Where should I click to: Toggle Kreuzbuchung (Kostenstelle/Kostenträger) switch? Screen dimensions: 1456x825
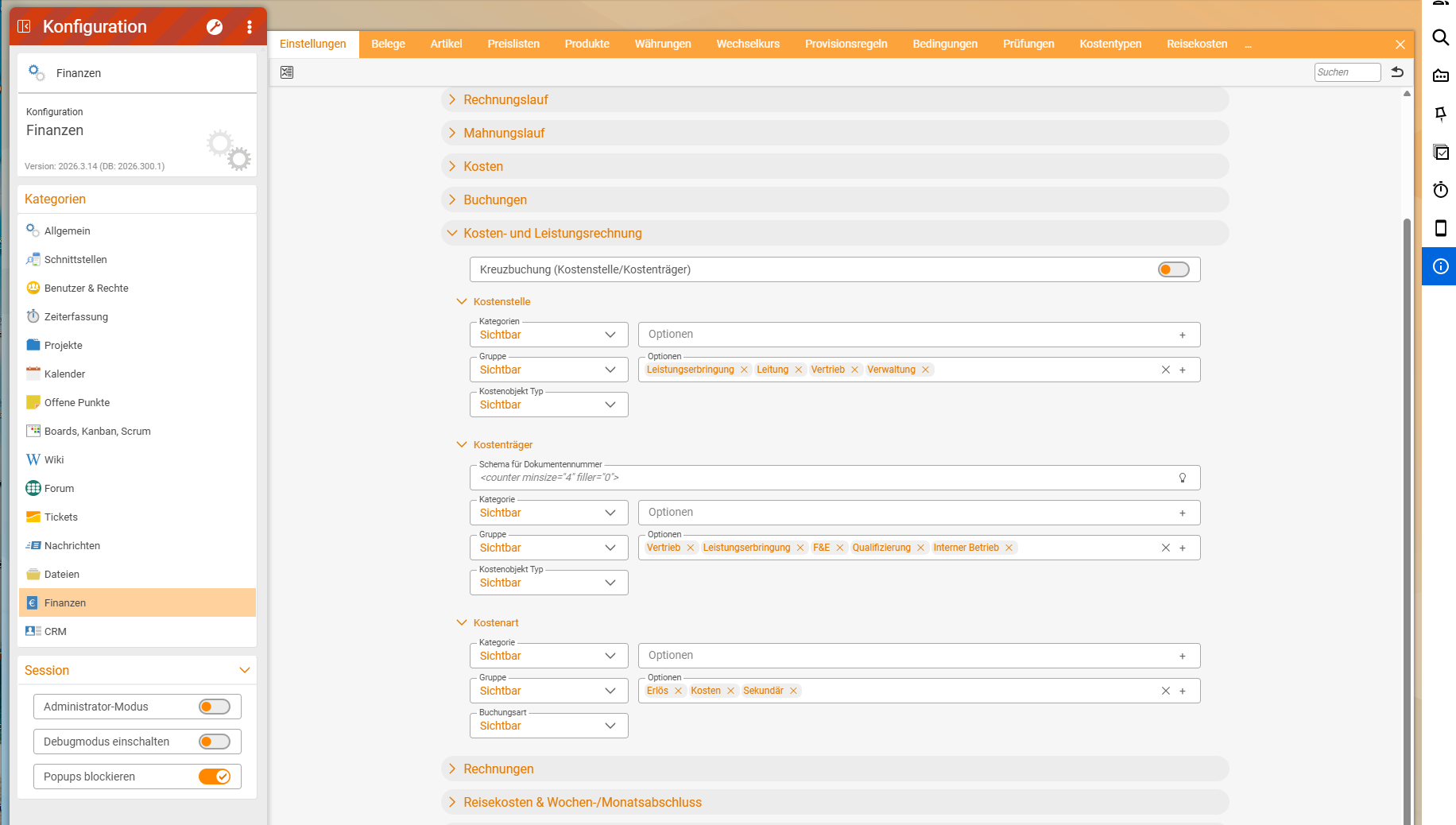[x=1173, y=269]
